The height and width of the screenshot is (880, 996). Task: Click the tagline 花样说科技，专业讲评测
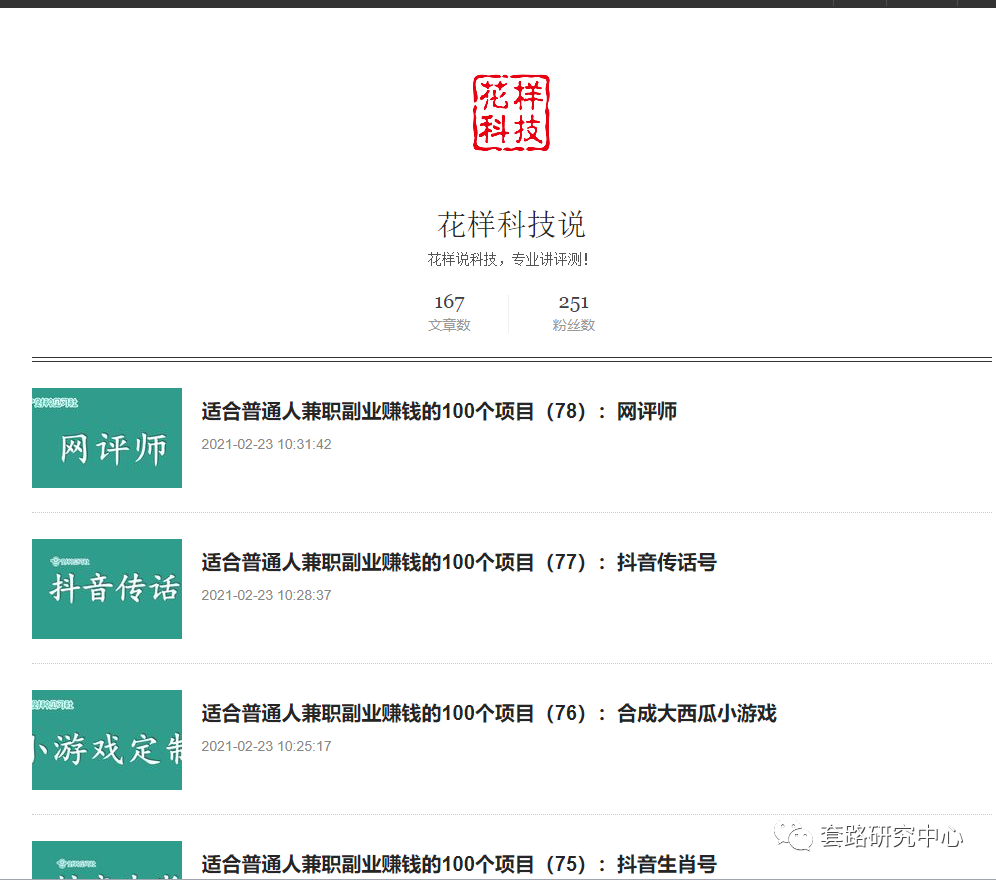[x=510, y=257]
